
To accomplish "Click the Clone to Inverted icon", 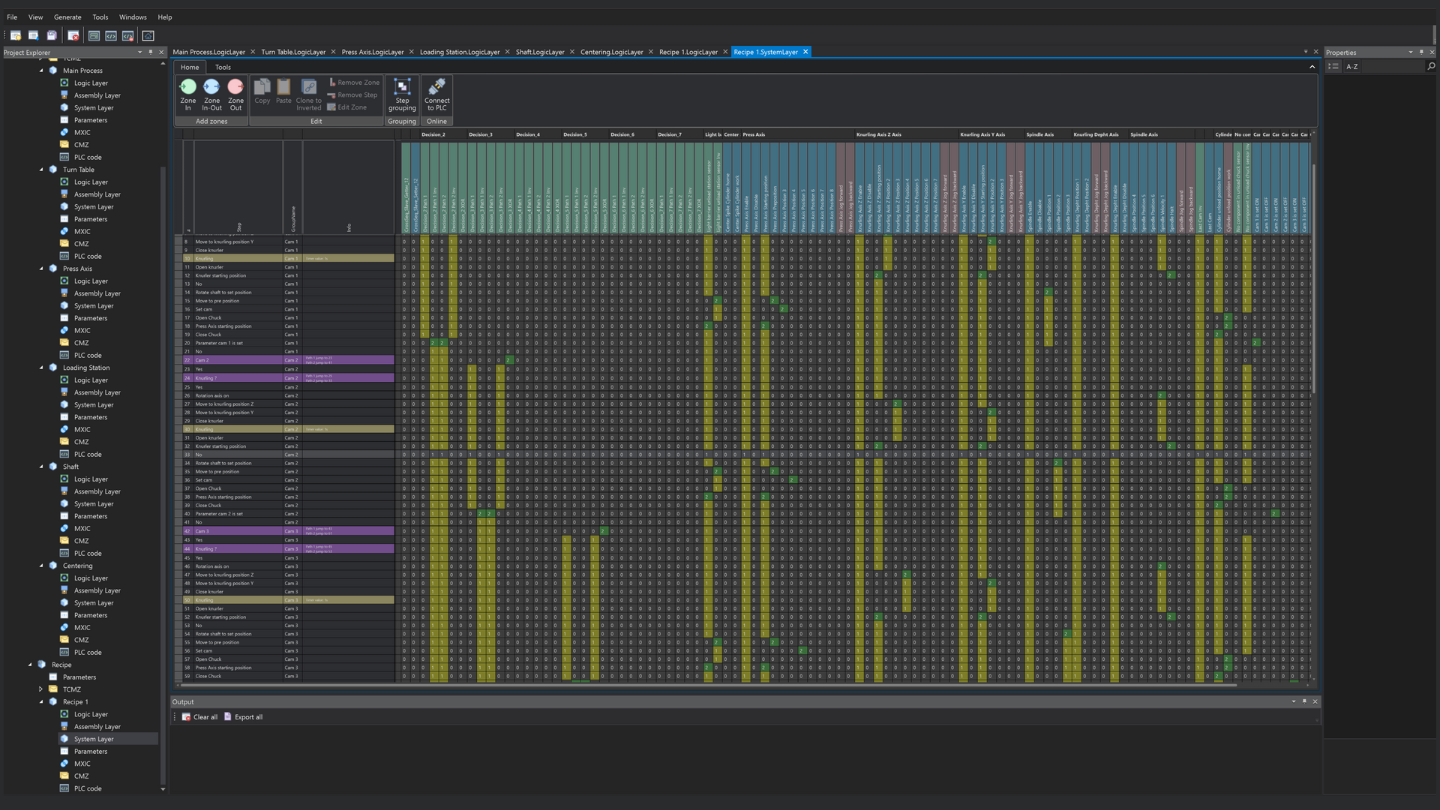I will pyautogui.click(x=309, y=88).
